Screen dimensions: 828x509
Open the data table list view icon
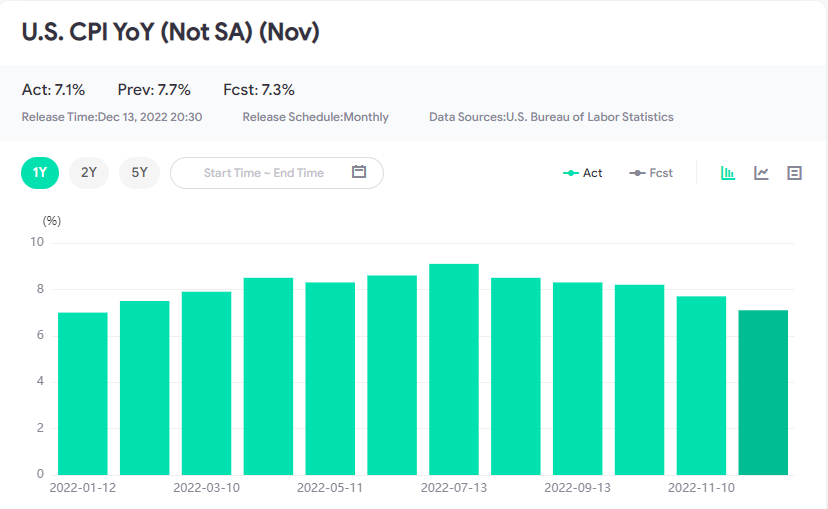pyautogui.click(x=795, y=173)
